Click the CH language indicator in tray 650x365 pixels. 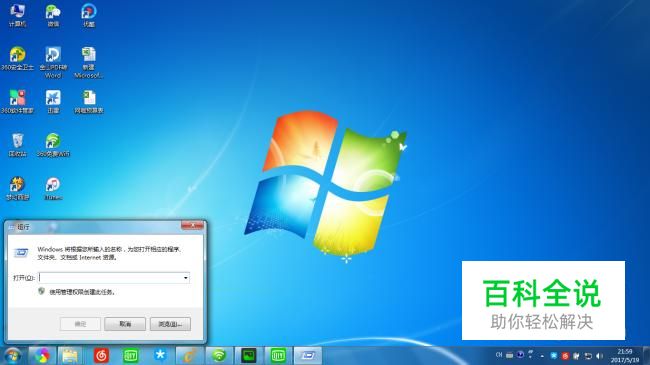tap(499, 355)
